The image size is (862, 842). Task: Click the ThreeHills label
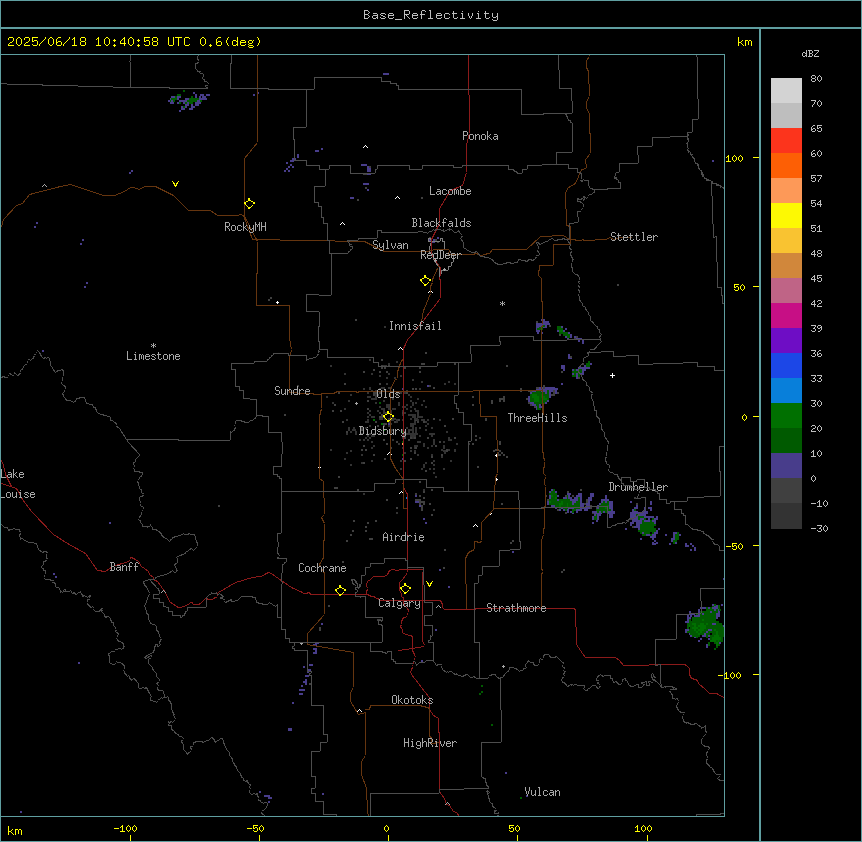click(537, 418)
